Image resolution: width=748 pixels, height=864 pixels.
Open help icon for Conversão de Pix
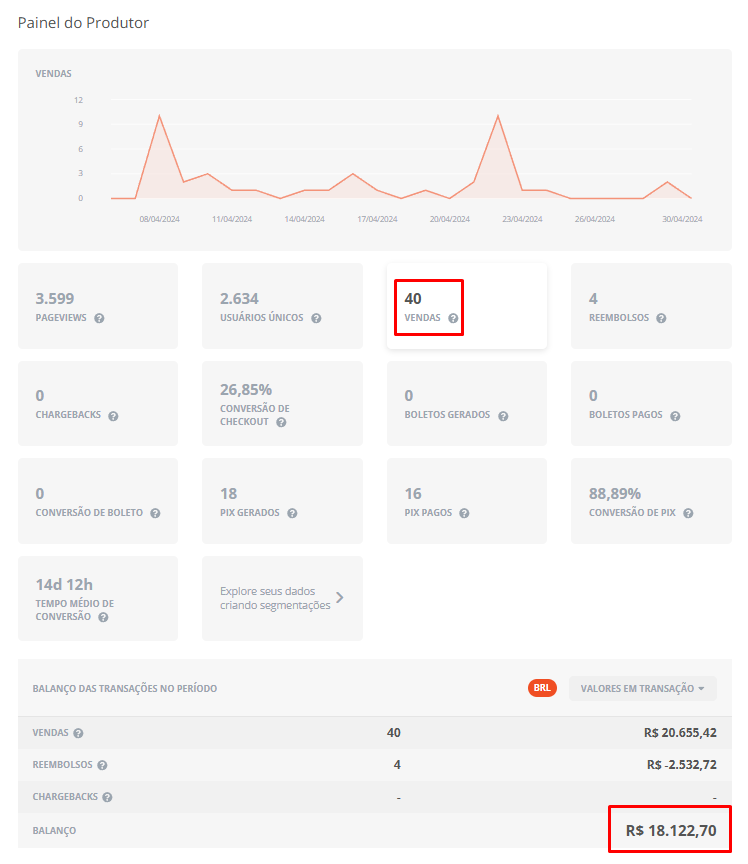(x=688, y=513)
